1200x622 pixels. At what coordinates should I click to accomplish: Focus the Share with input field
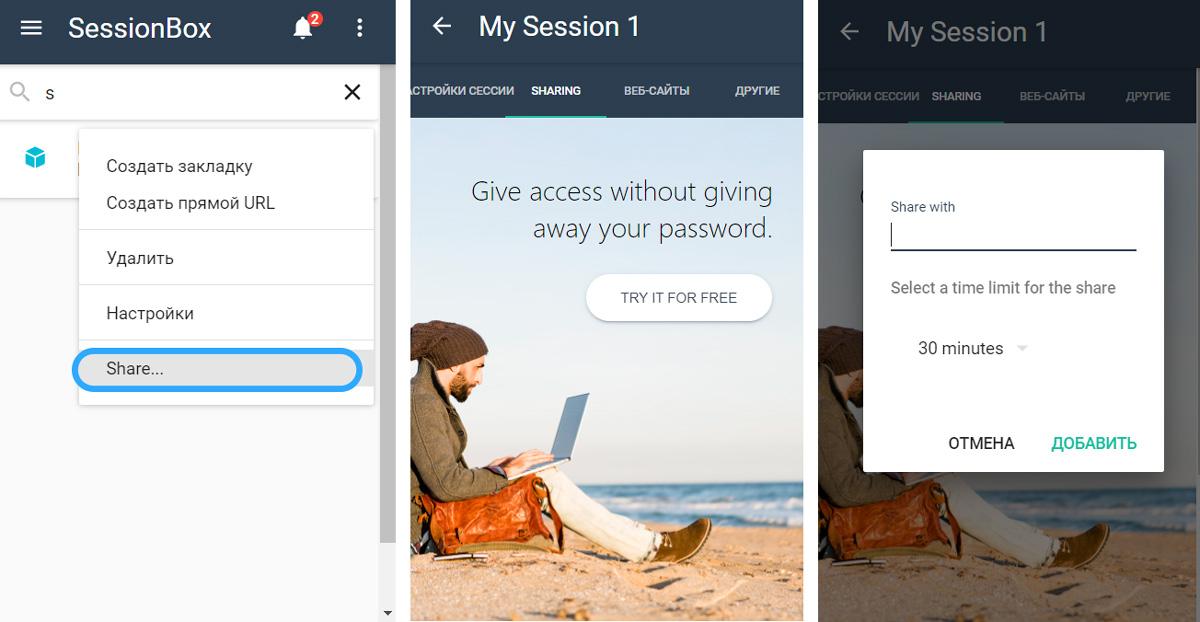pyautogui.click(x=1013, y=235)
